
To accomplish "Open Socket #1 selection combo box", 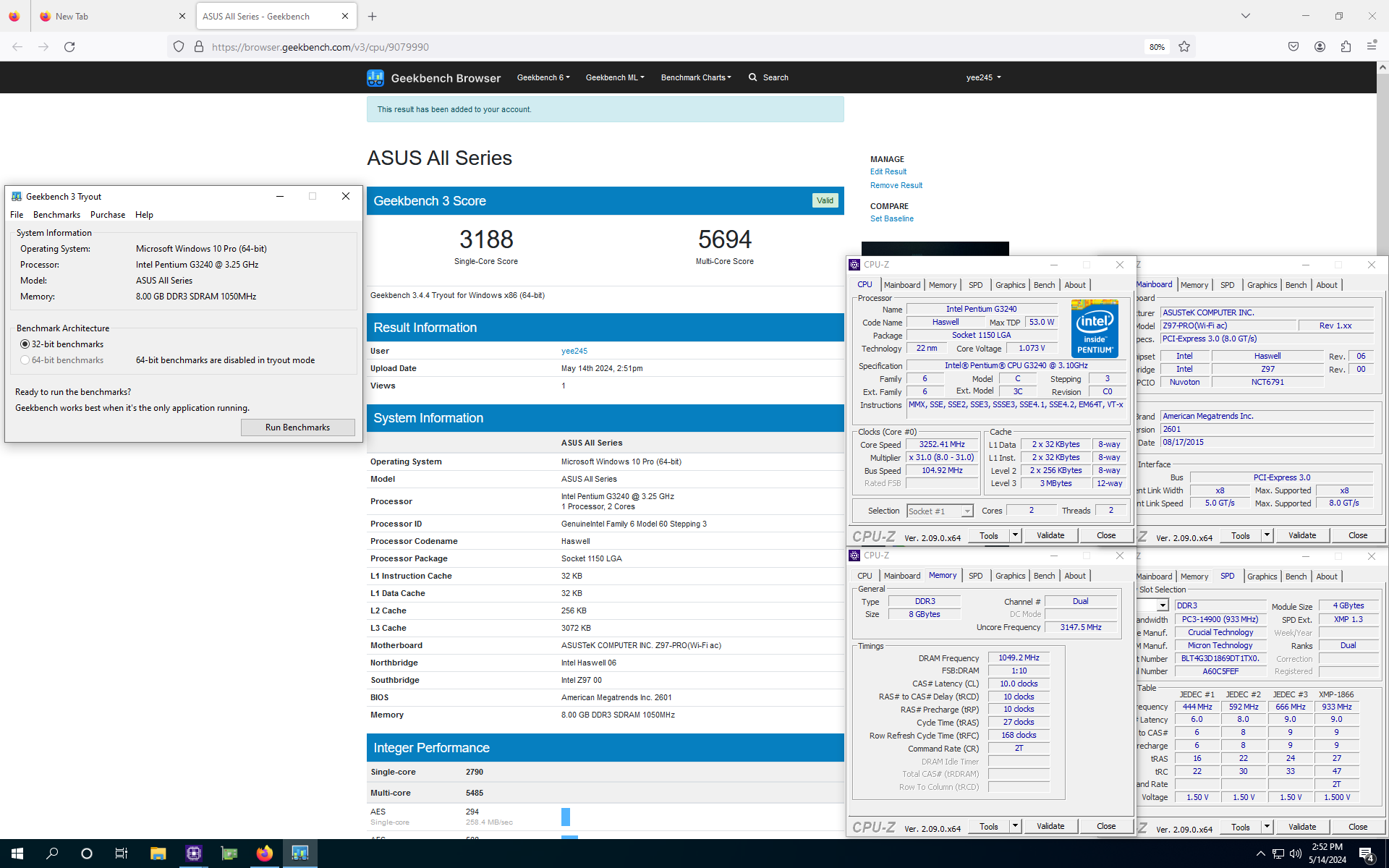I will pos(940,511).
